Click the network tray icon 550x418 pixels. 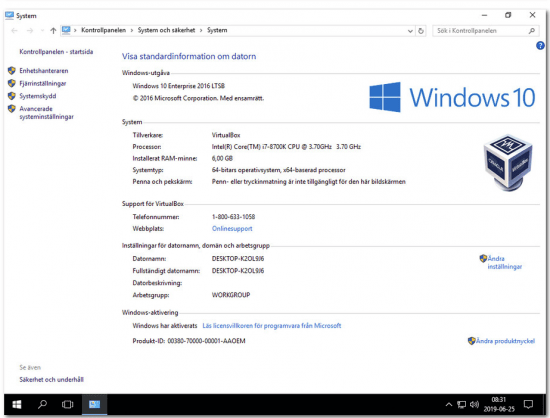(x=462, y=405)
